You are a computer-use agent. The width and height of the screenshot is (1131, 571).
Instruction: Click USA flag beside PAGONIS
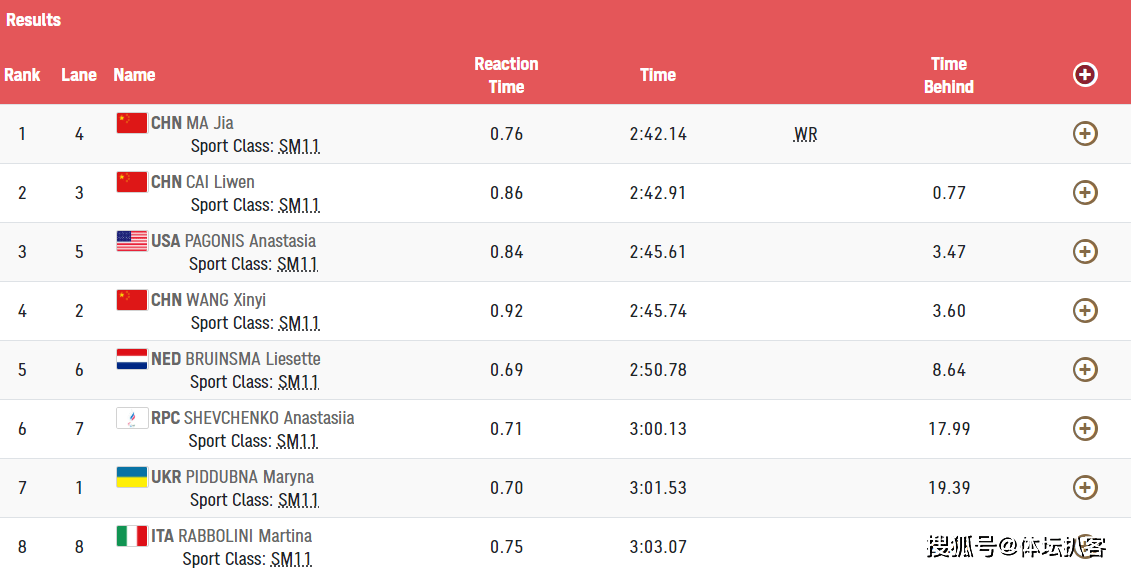coord(132,241)
